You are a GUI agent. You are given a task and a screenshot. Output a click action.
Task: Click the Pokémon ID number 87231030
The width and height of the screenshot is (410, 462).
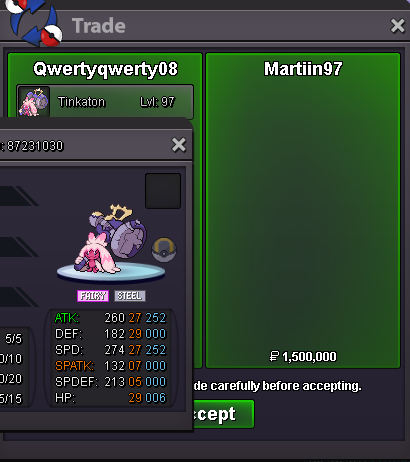click(35, 146)
